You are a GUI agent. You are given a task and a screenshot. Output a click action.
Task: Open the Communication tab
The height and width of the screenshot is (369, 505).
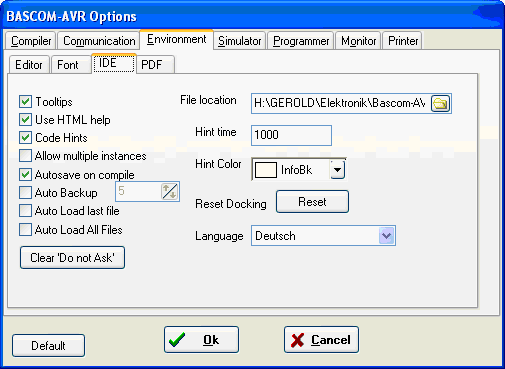pos(99,41)
